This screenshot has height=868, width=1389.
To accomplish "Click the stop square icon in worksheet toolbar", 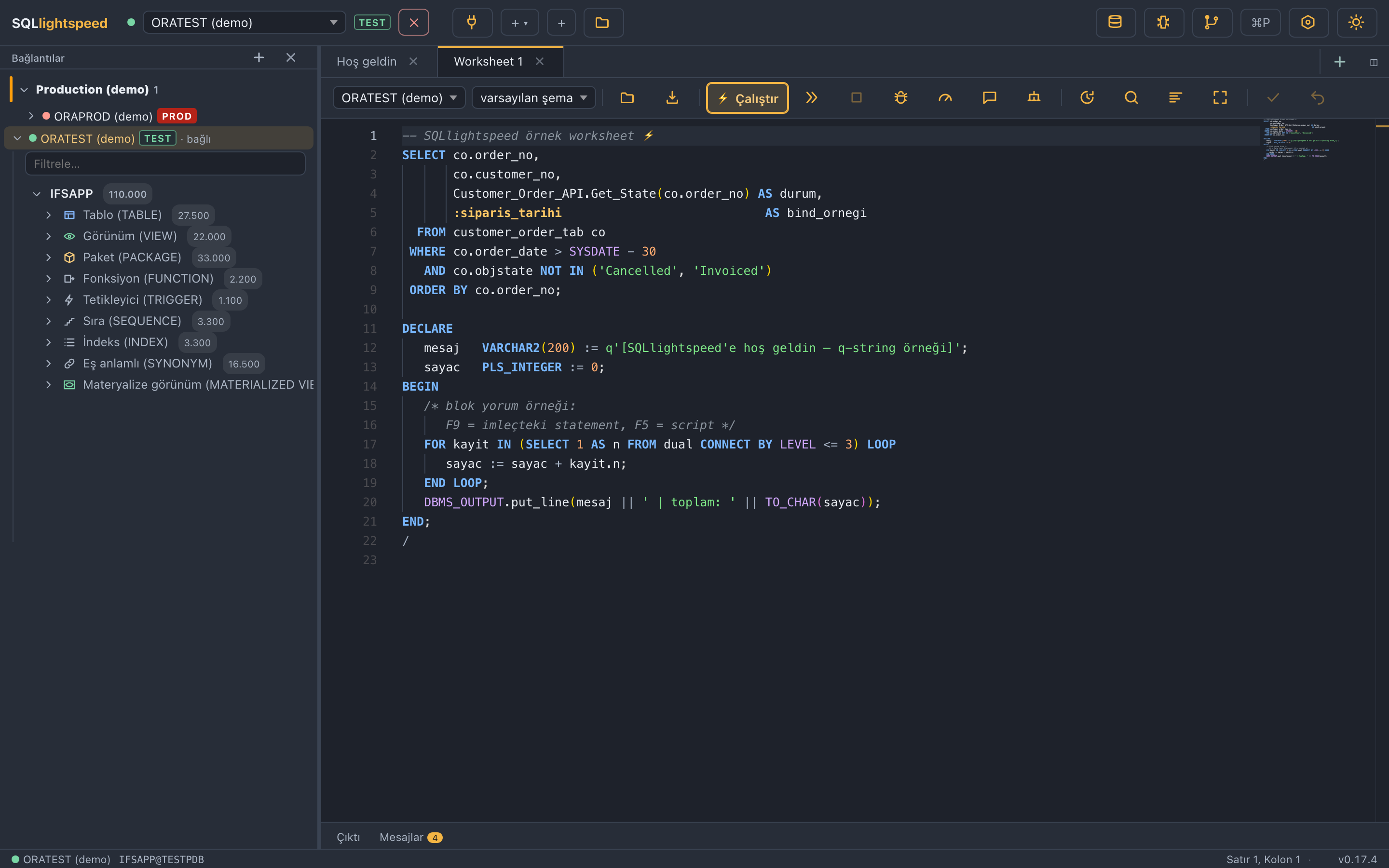I will (x=857, y=97).
